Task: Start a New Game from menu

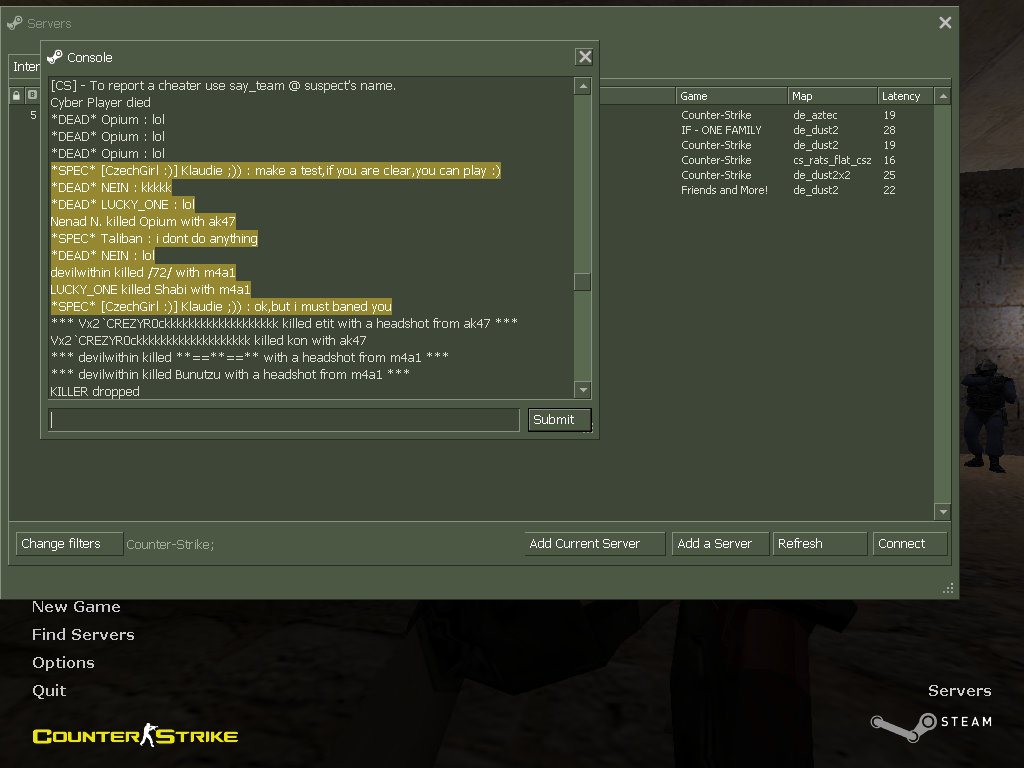Action: 76,607
